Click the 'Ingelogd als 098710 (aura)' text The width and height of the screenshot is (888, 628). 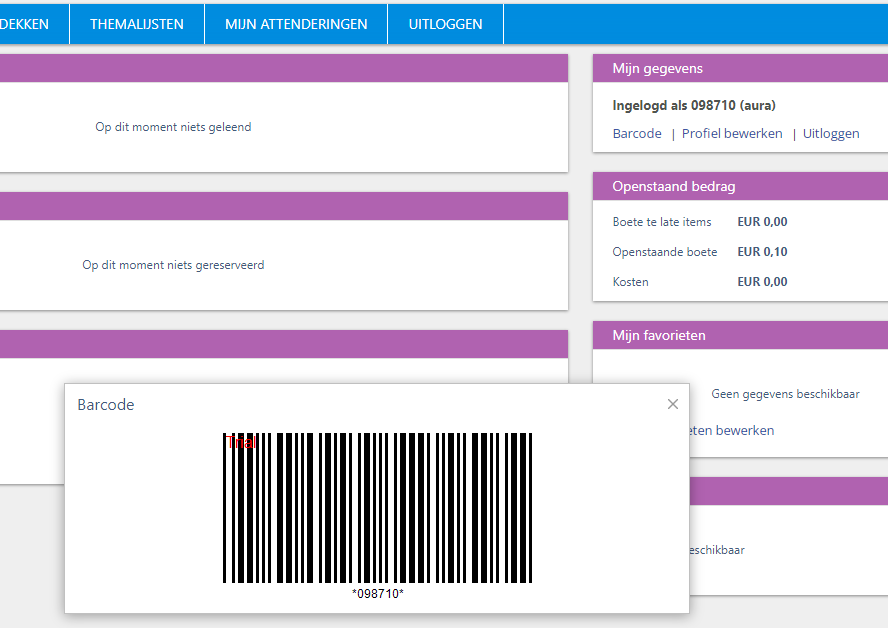(694, 105)
